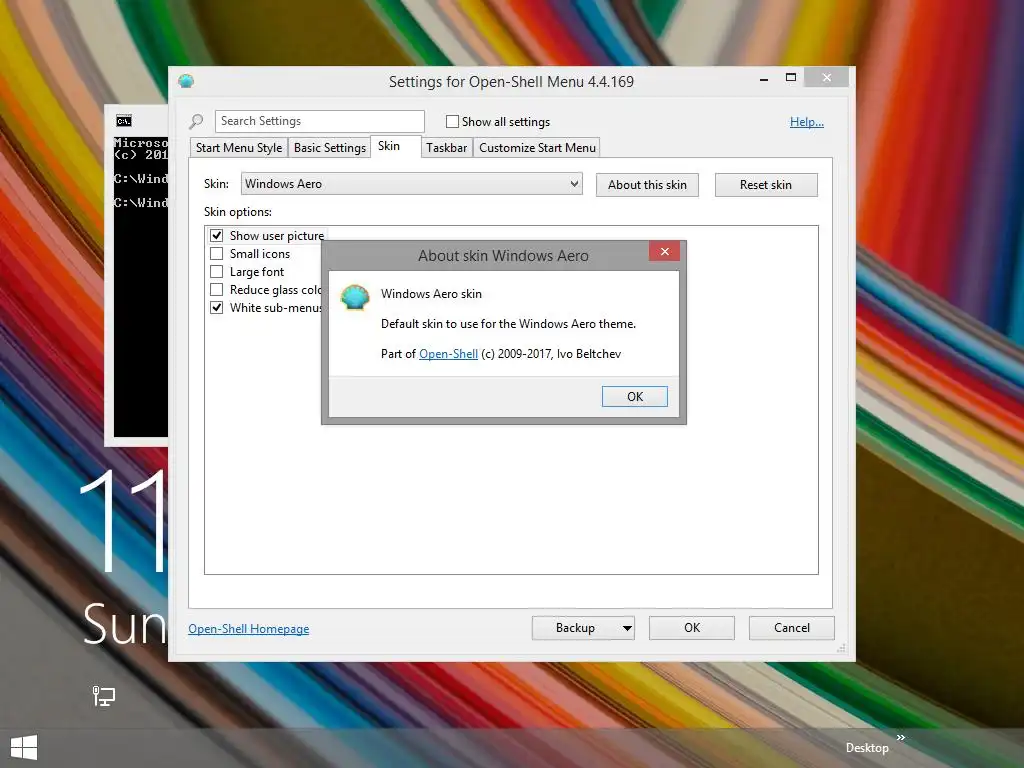Screen dimensions: 1024x768
Task: Click the Windows Start button on the taskbar
Action: coord(24,748)
